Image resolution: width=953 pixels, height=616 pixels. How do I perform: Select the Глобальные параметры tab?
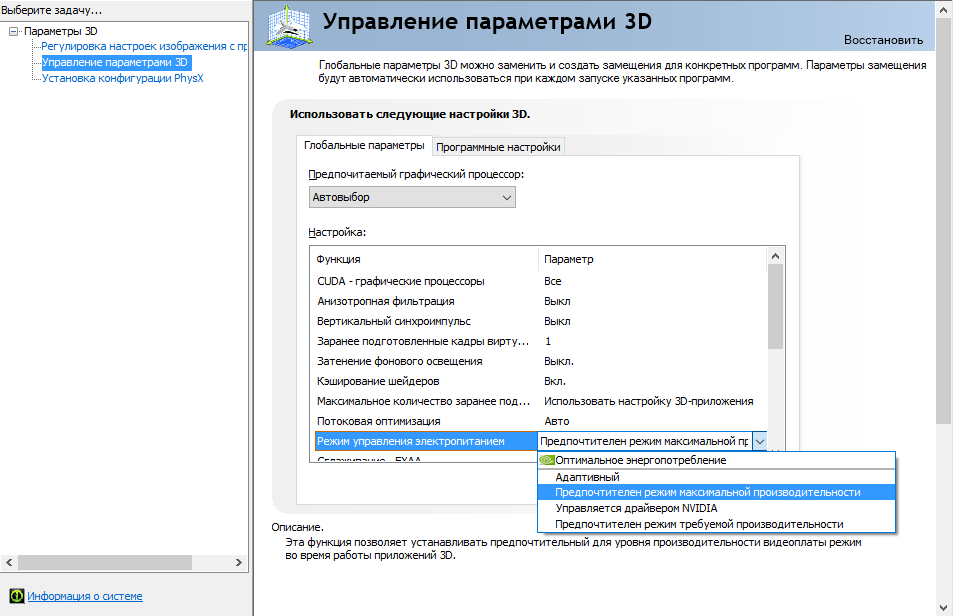(x=364, y=146)
